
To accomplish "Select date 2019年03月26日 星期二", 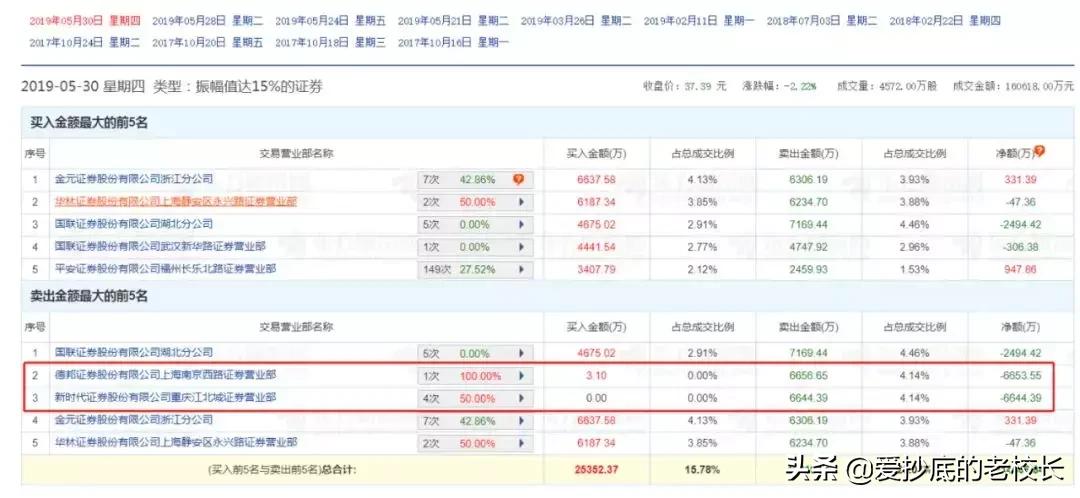I will click(x=576, y=21).
